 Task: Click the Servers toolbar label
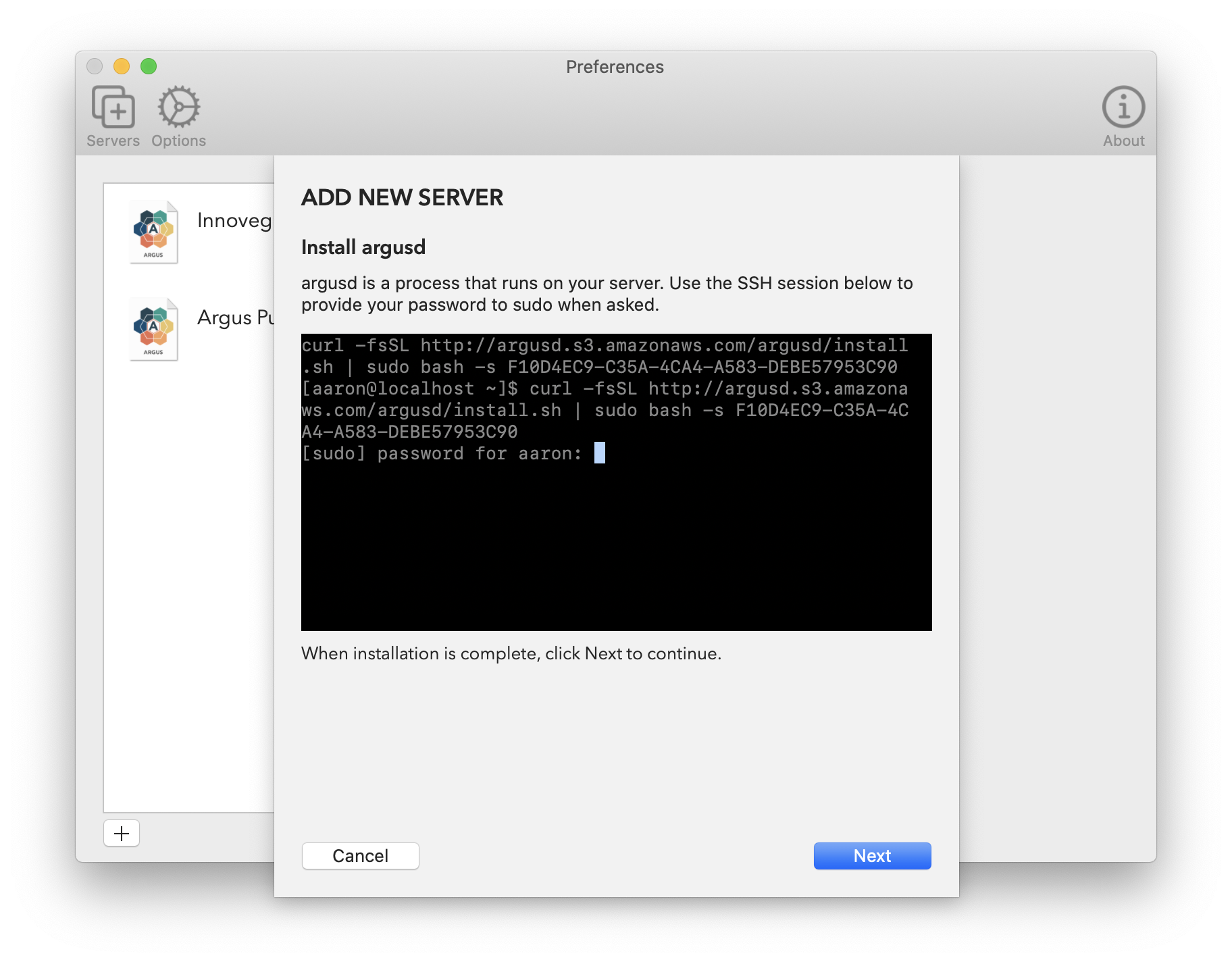[x=113, y=141]
